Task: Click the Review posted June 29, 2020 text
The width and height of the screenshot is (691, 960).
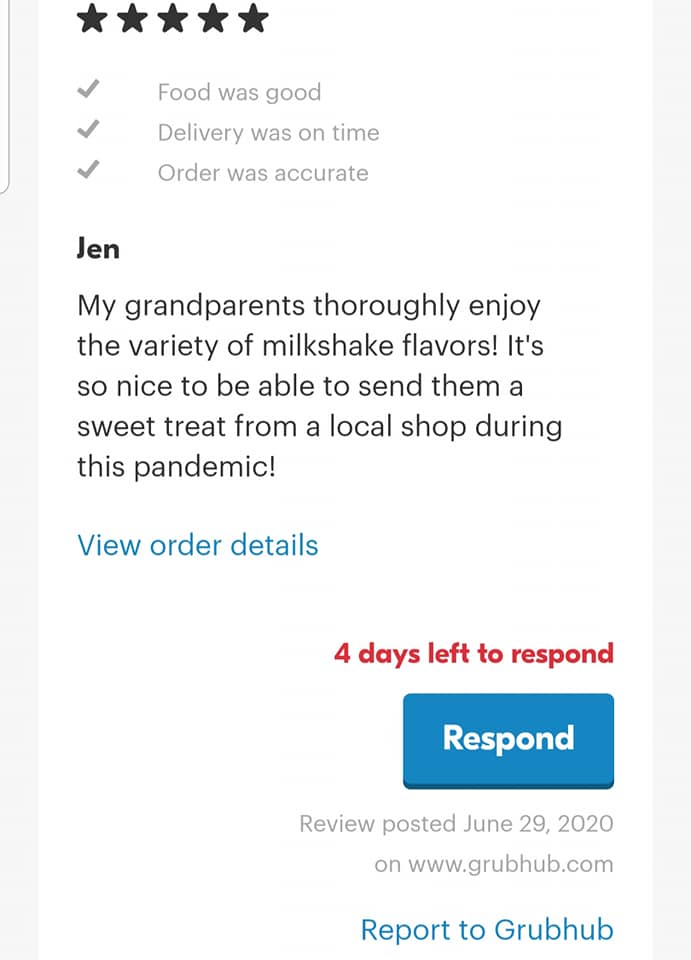Action: 456,824
